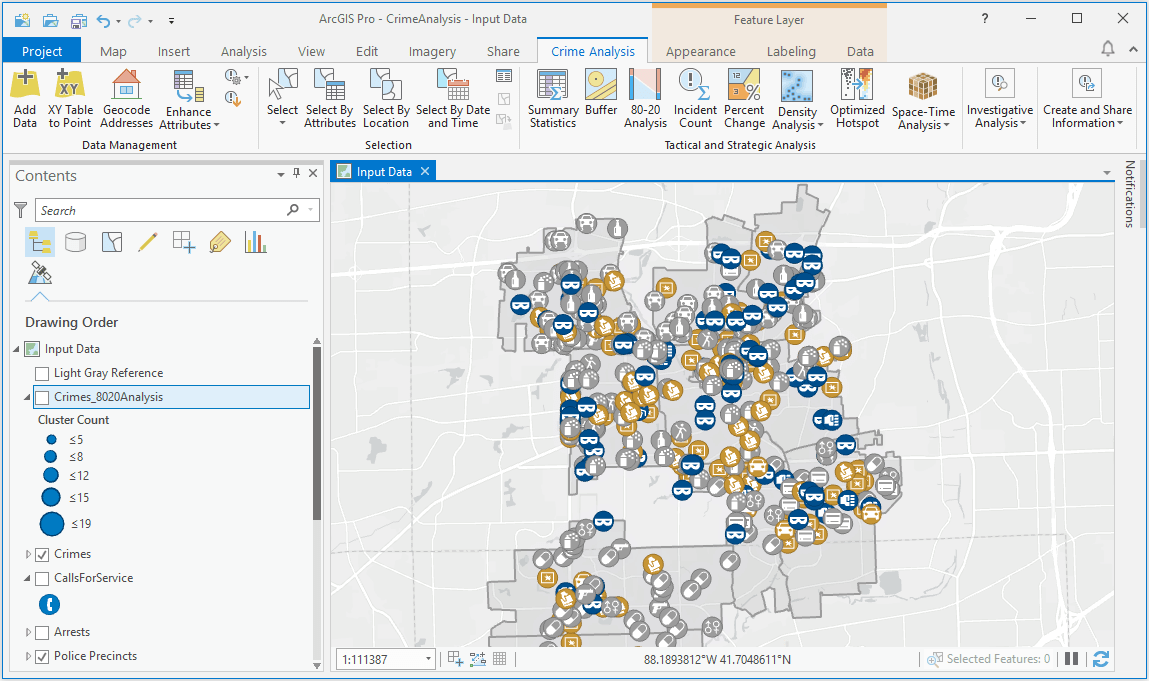The image size is (1149, 681).
Task: Open the map scale dropdown
Action: click(428, 658)
